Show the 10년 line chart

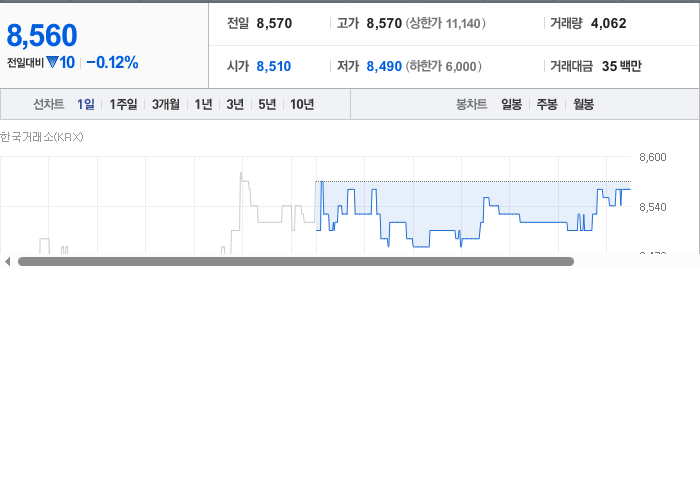(x=302, y=104)
